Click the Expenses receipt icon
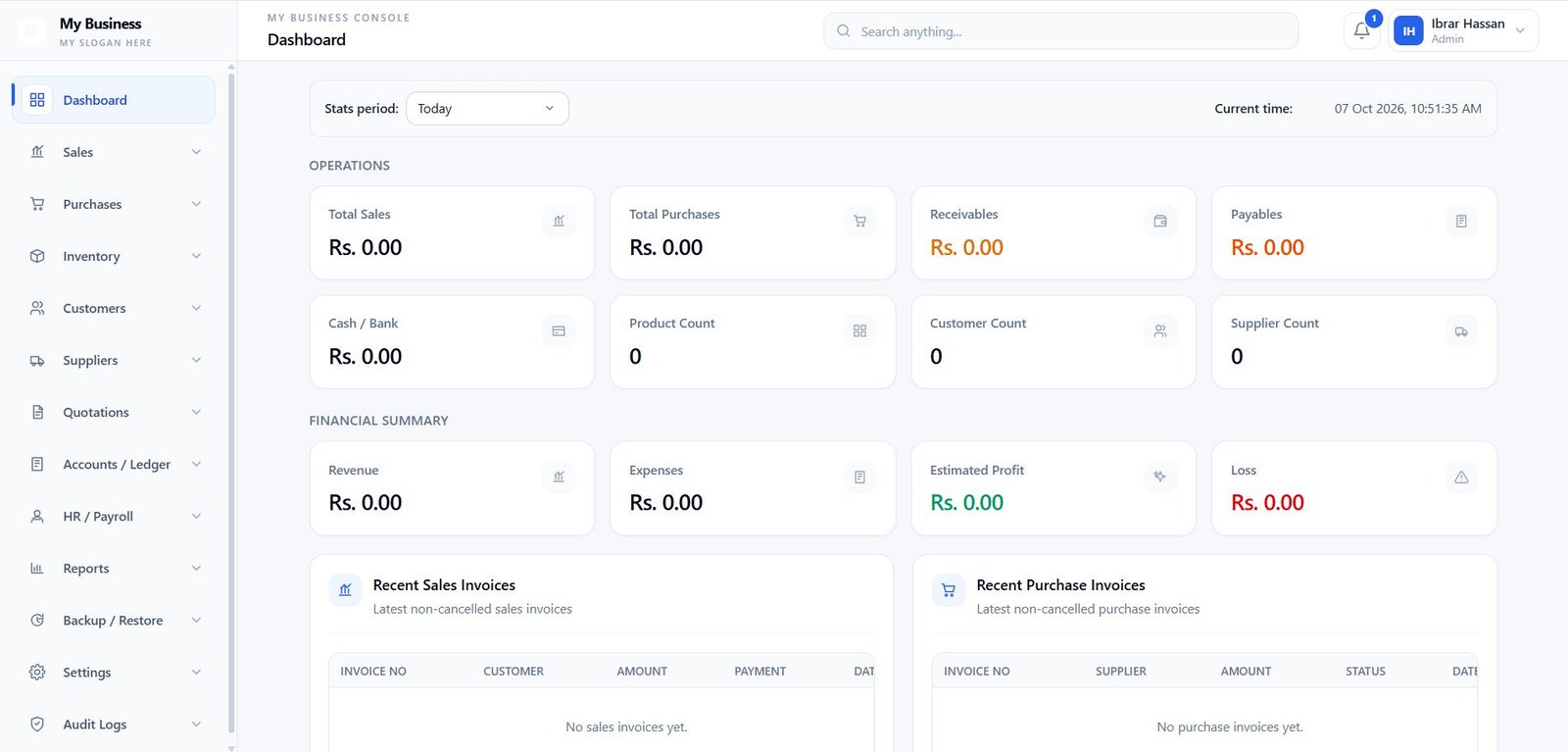Viewport: 1568px width, 752px height. [x=859, y=477]
